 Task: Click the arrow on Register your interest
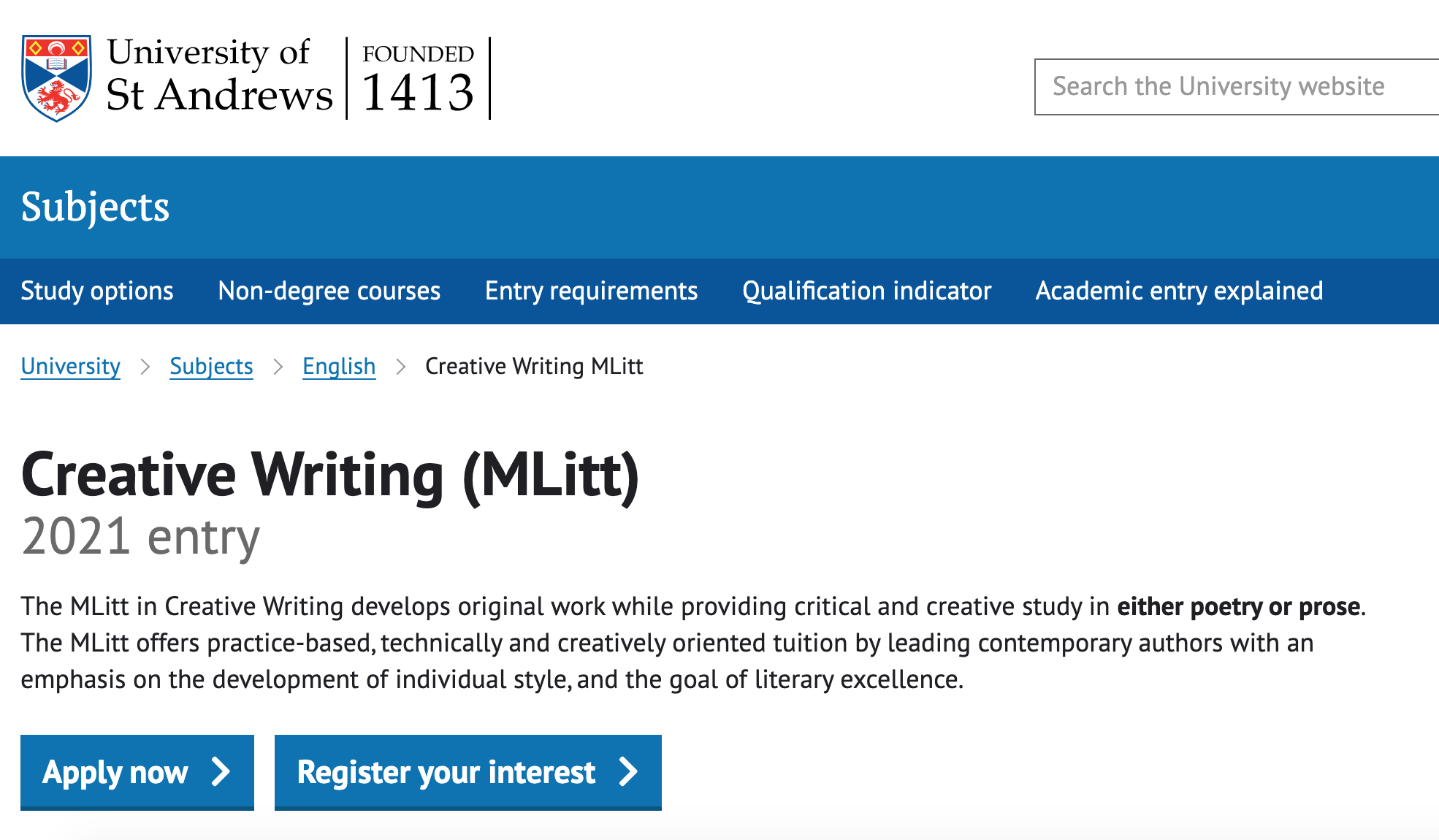click(628, 771)
